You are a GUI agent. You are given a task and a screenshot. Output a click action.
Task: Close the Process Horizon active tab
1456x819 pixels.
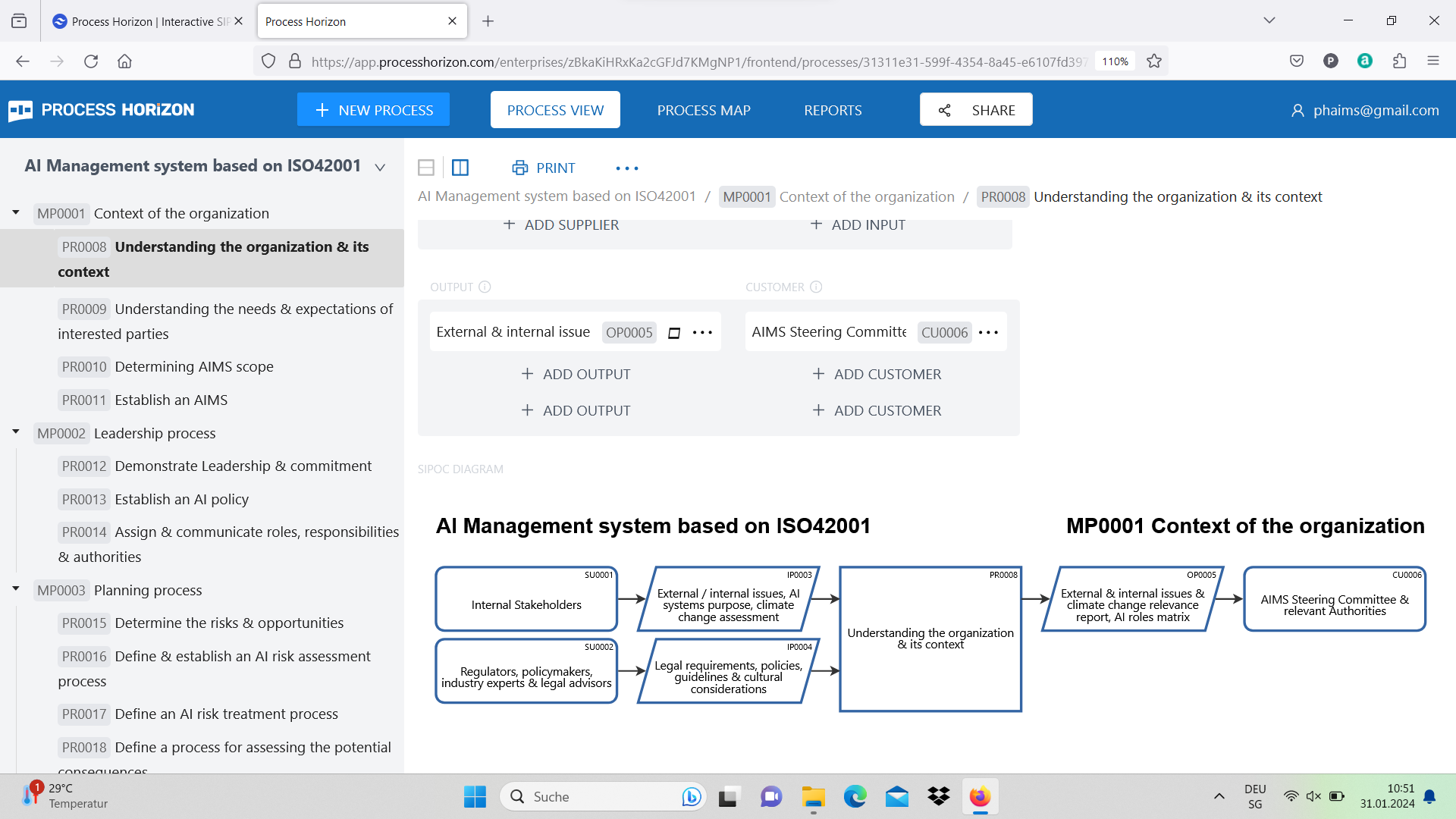[453, 21]
